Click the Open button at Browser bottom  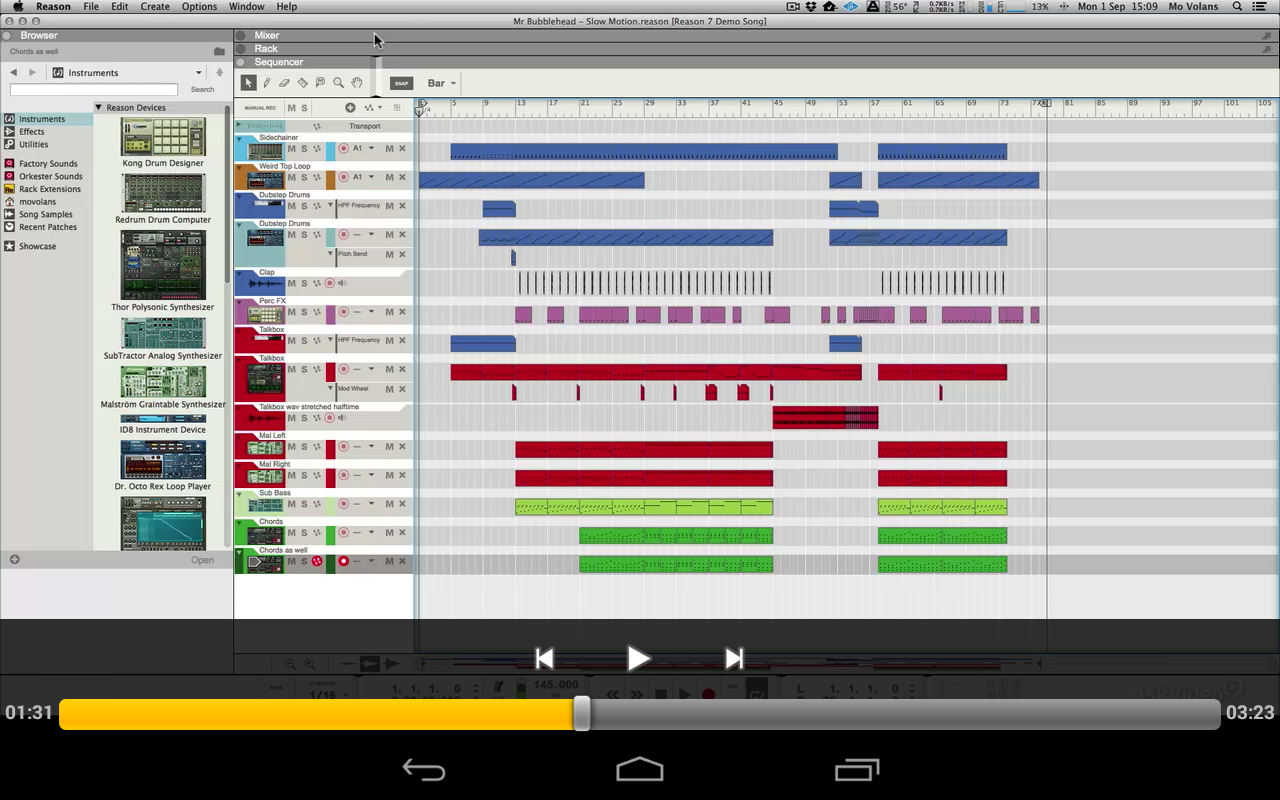pos(202,560)
